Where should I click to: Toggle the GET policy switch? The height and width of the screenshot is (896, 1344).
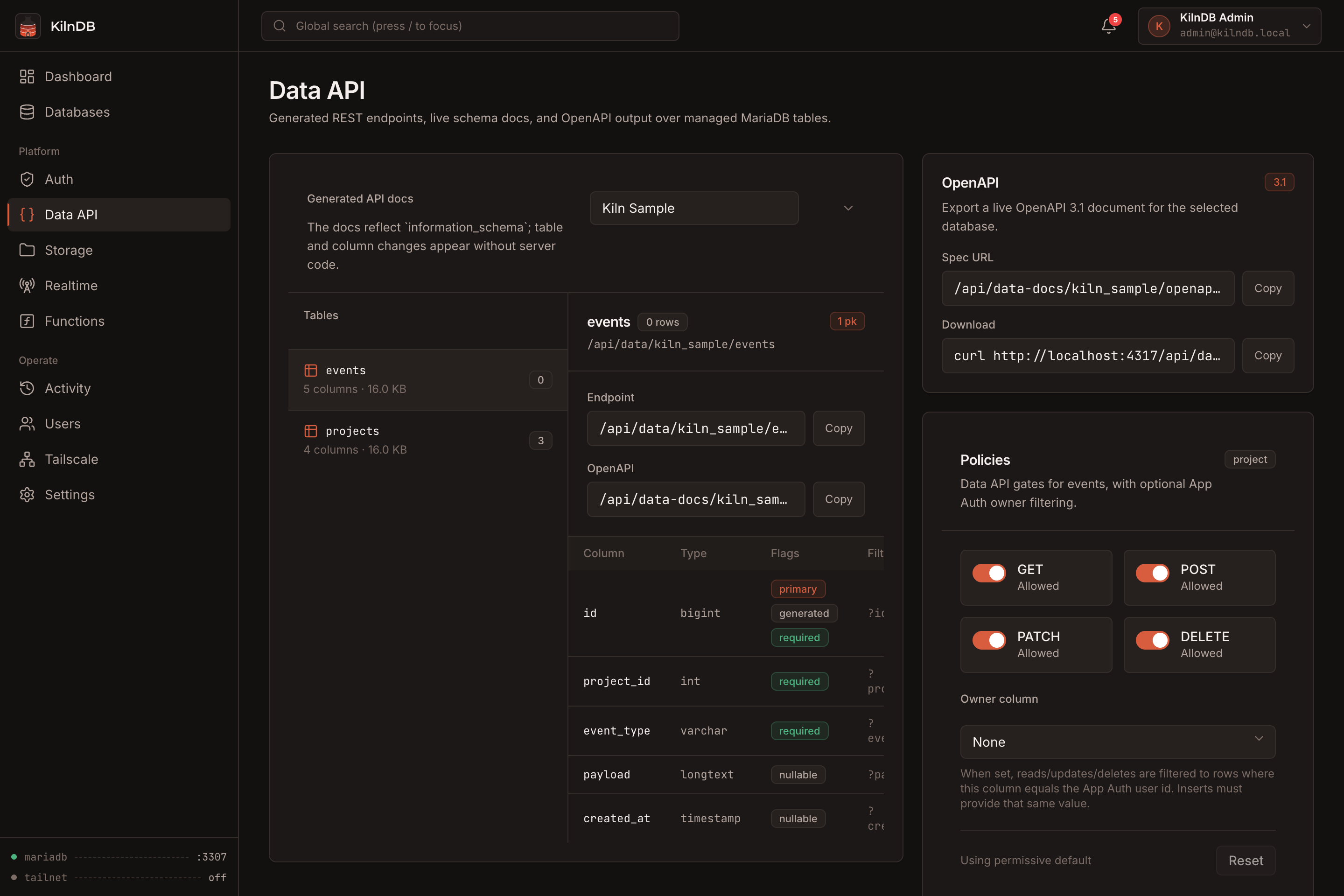tap(989, 573)
